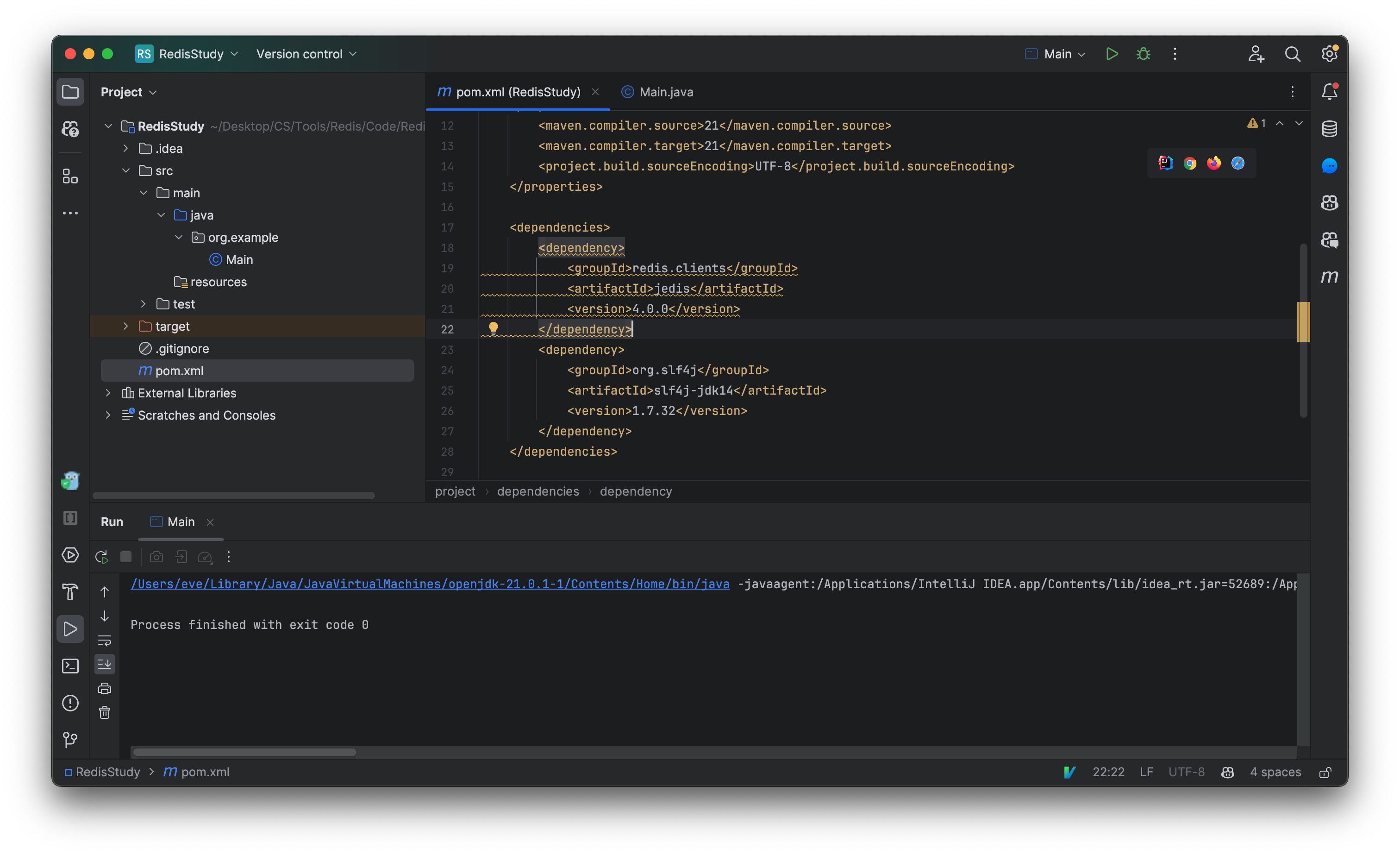Open the Project tool window icon

(x=70, y=92)
